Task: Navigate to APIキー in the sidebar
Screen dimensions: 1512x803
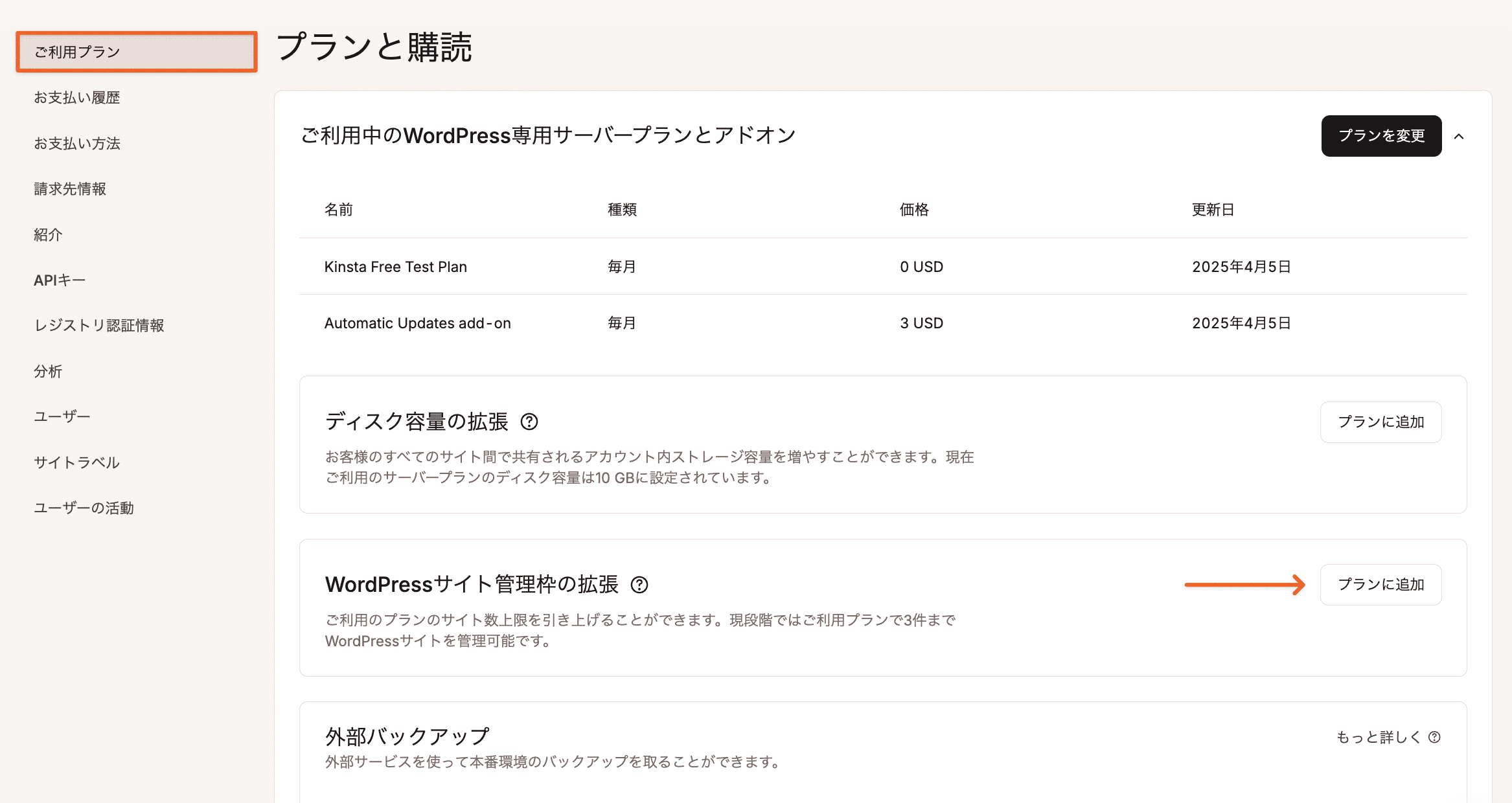Action: pos(60,280)
